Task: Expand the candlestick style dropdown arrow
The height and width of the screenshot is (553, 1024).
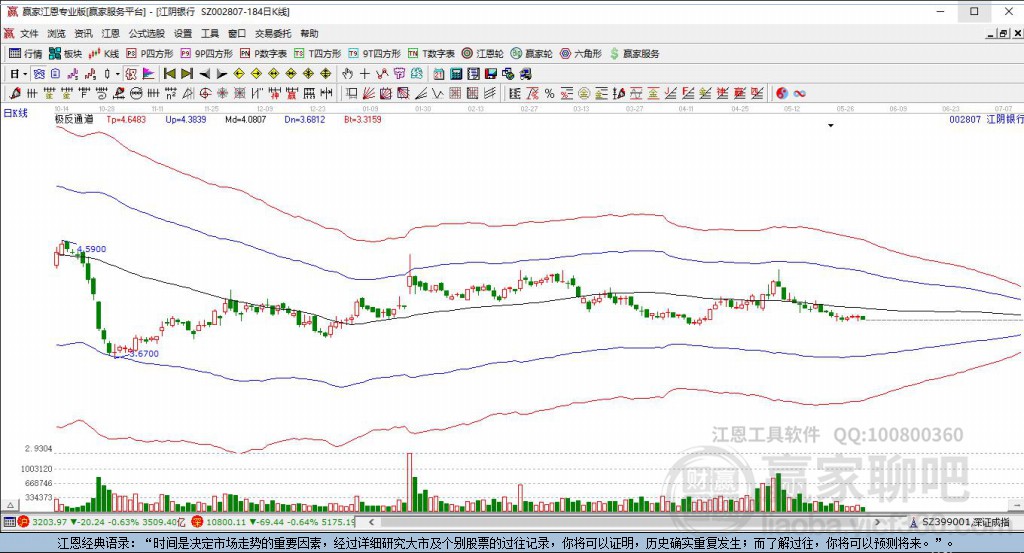Action: (118, 74)
